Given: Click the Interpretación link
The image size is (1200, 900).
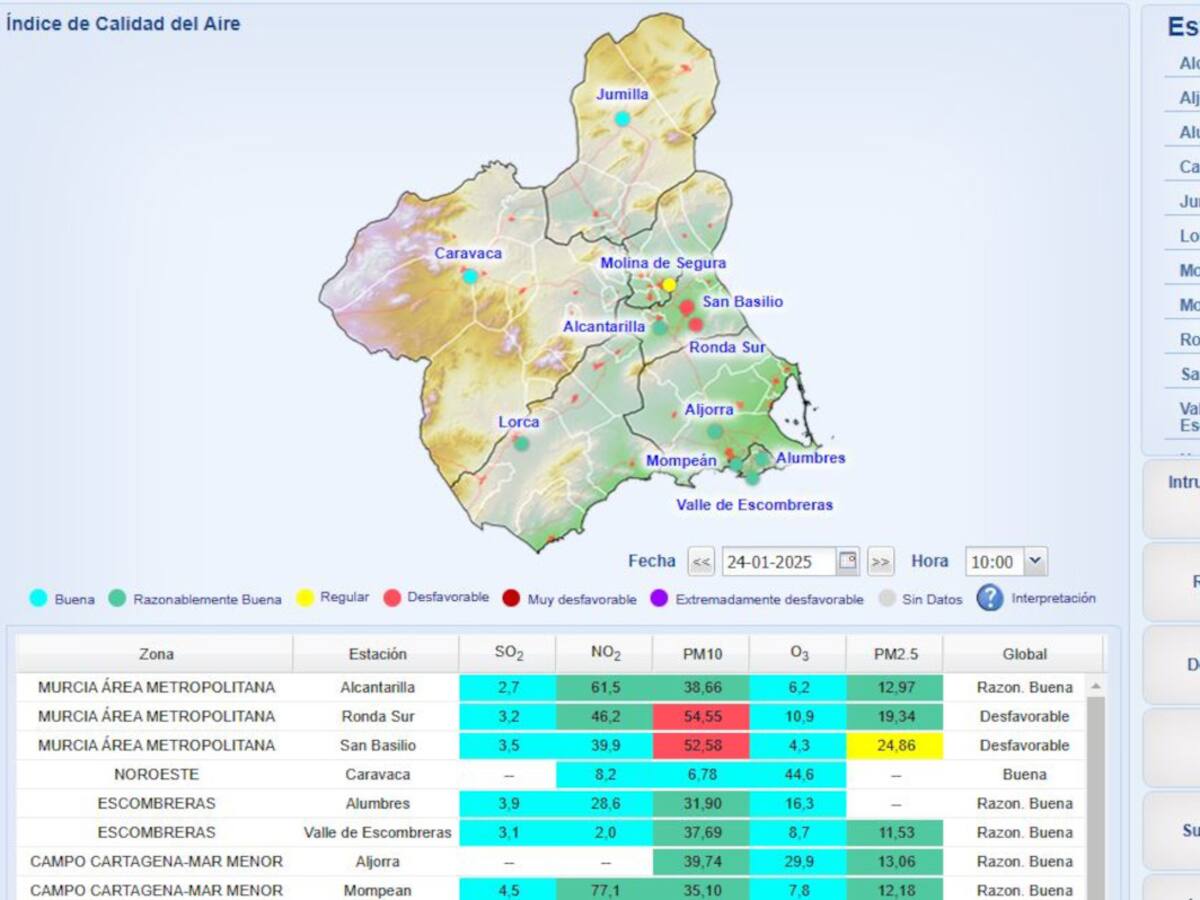Looking at the screenshot, I should pos(1053,598).
